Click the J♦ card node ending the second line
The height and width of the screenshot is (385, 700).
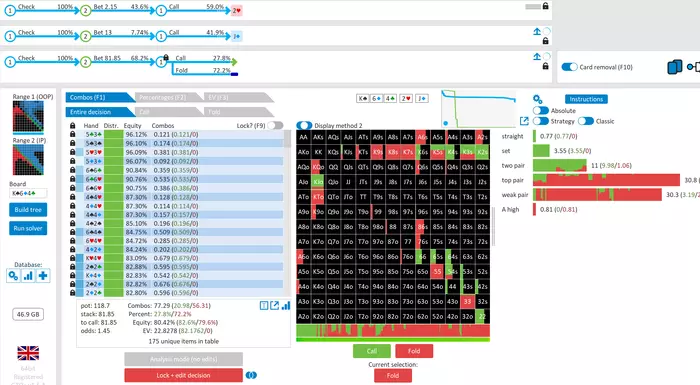(x=237, y=36)
